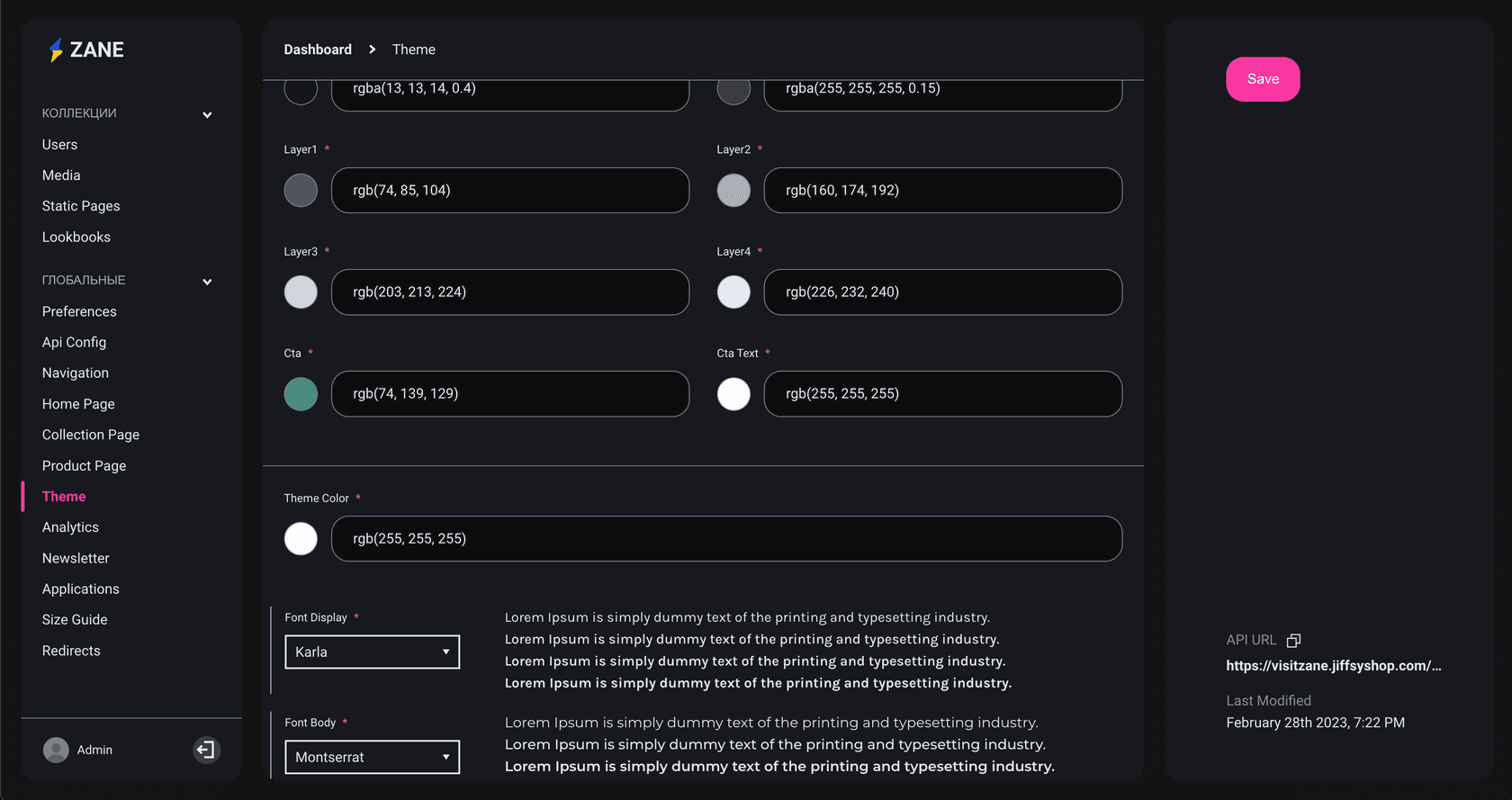Open Product Page settings
Screen dimensions: 1512x800
point(84,465)
